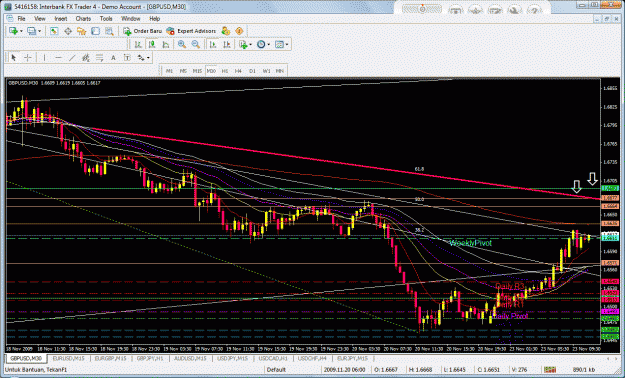Switch to the AUDUSD,M15 chart tab
The height and width of the screenshot is (378, 625).
(190, 358)
